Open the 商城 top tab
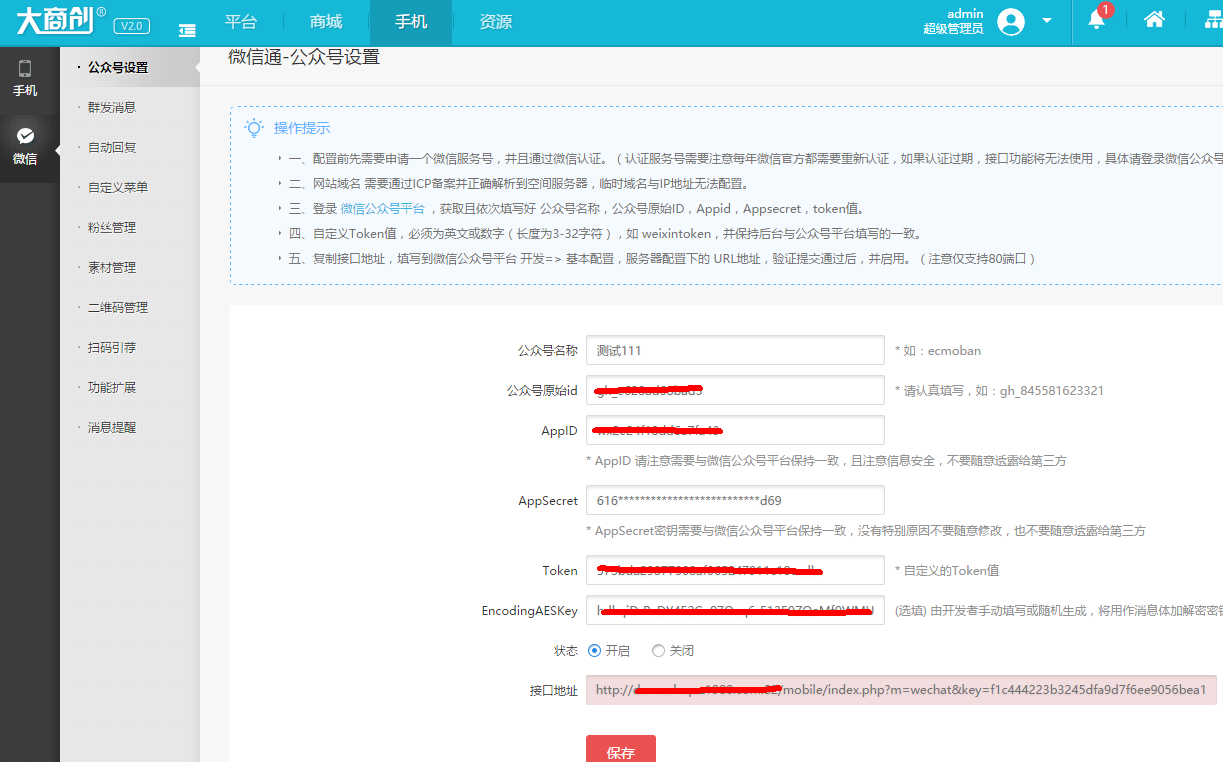 [326, 22]
